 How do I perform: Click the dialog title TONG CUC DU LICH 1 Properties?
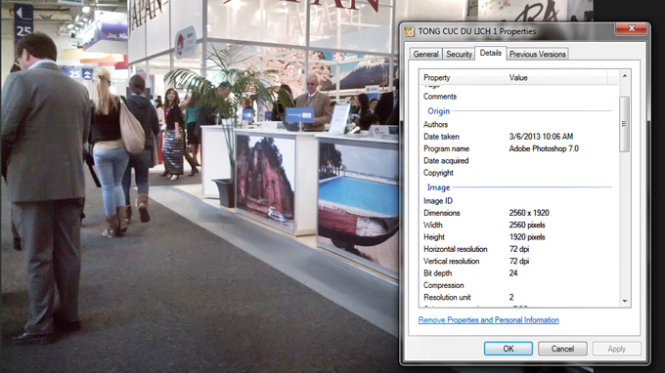pyautogui.click(x=477, y=31)
